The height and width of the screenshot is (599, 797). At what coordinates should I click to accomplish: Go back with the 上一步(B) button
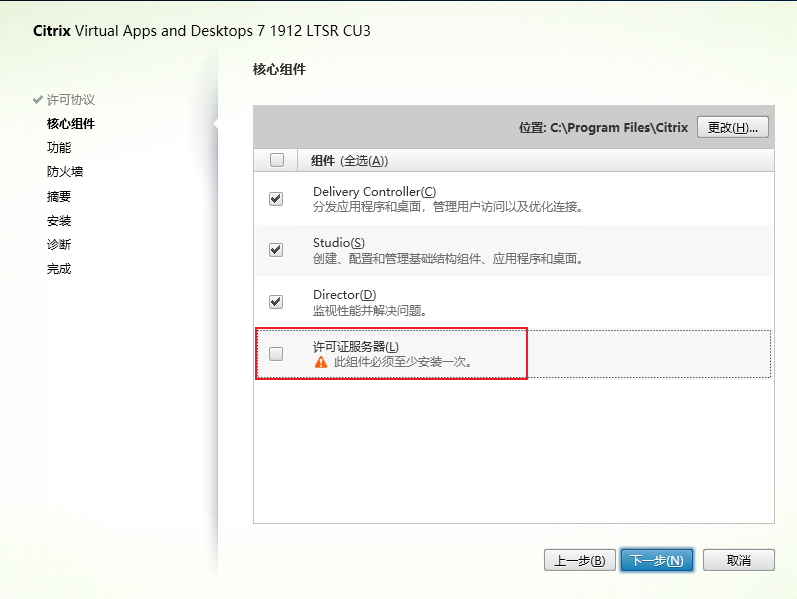579,560
